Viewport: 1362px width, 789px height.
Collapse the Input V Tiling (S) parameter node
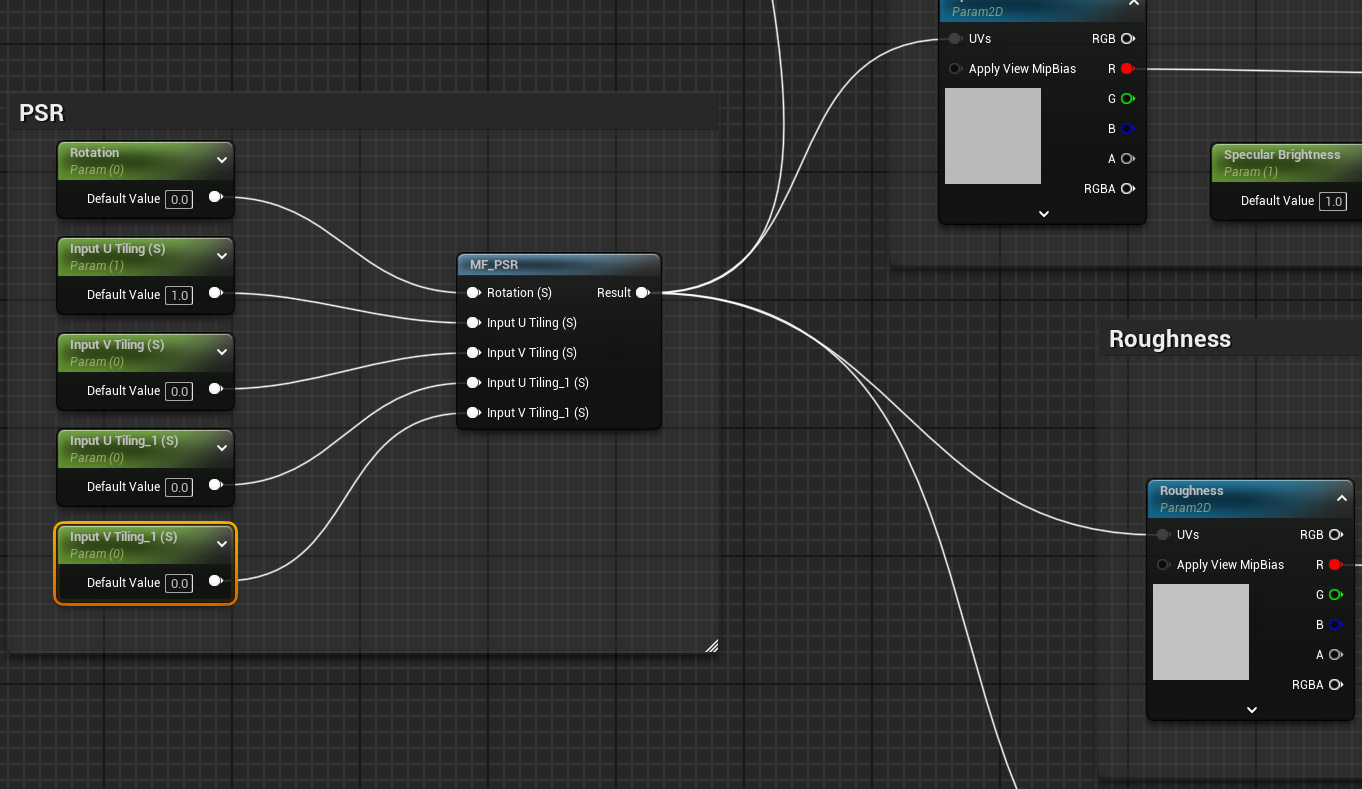(222, 352)
